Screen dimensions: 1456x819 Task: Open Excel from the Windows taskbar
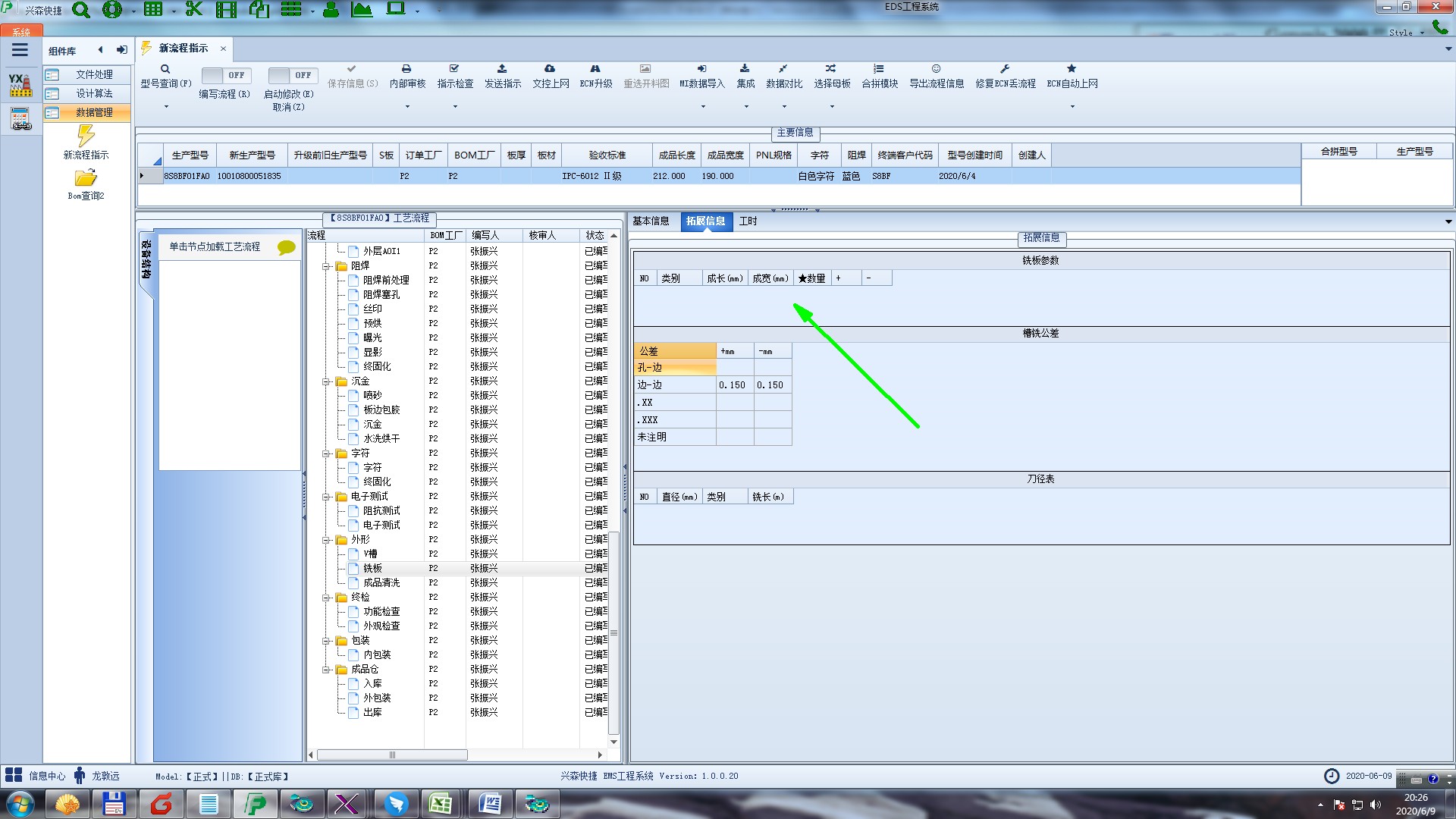[441, 803]
